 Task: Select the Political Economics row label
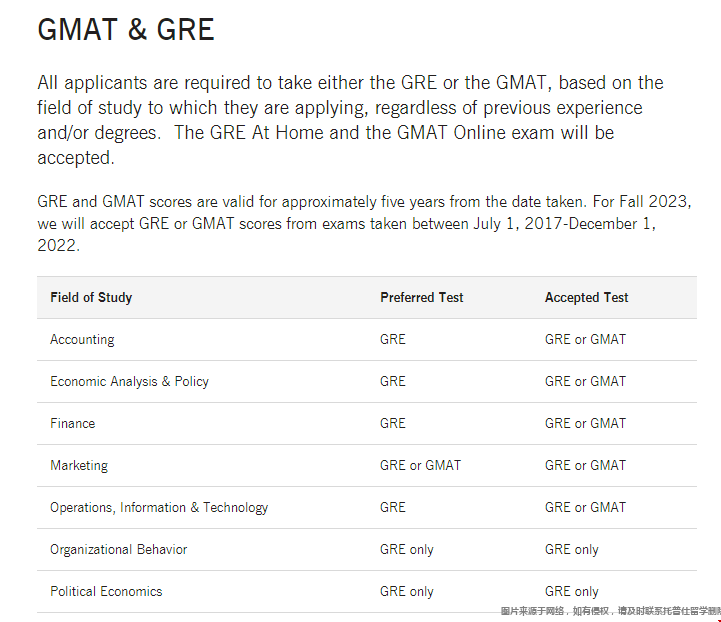(106, 591)
